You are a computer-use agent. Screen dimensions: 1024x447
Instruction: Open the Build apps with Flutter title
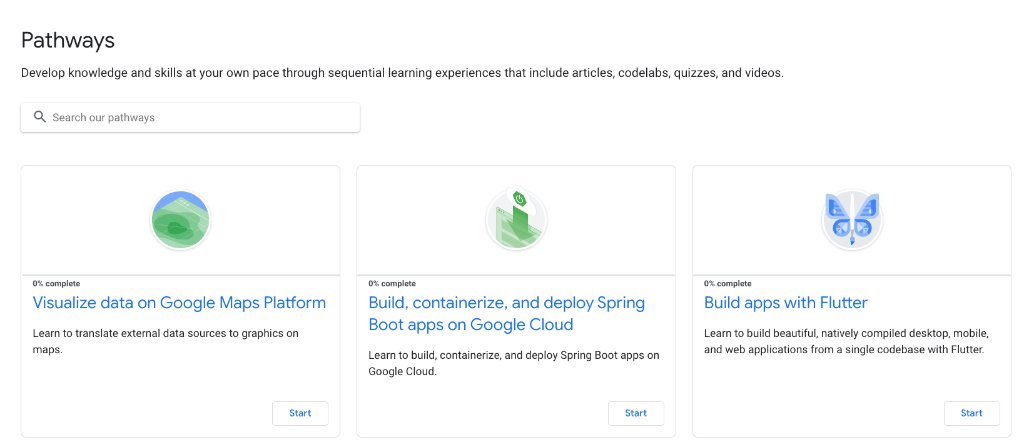point(785,302)
